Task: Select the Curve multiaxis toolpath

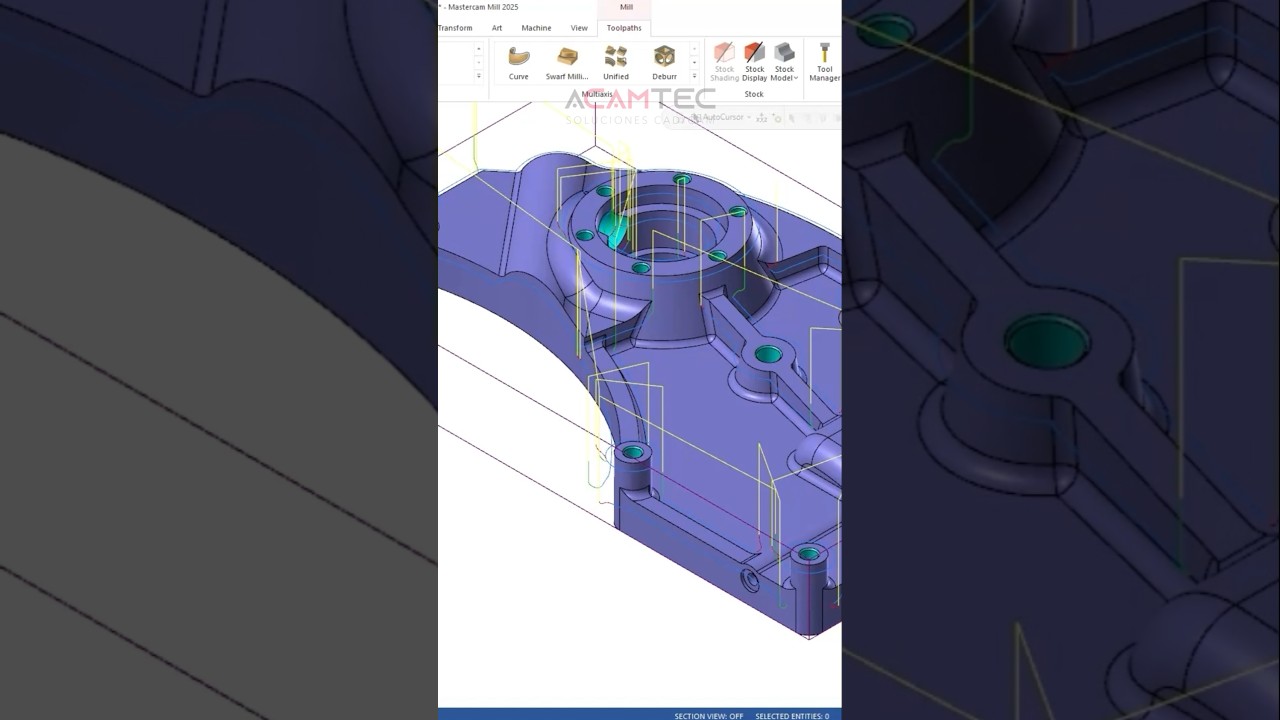Action: [x=518, y=62]
